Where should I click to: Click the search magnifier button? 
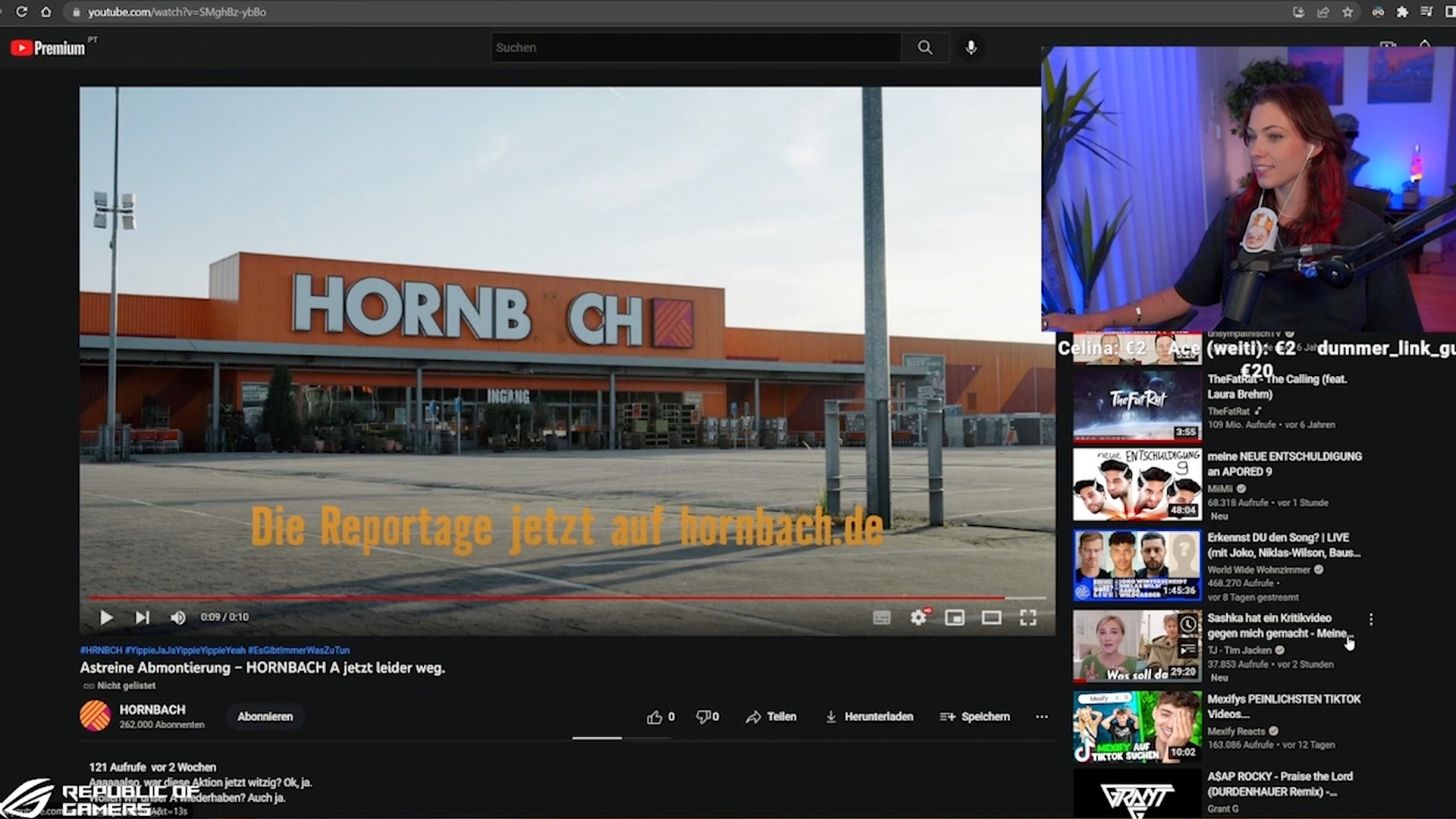[924, 48]
